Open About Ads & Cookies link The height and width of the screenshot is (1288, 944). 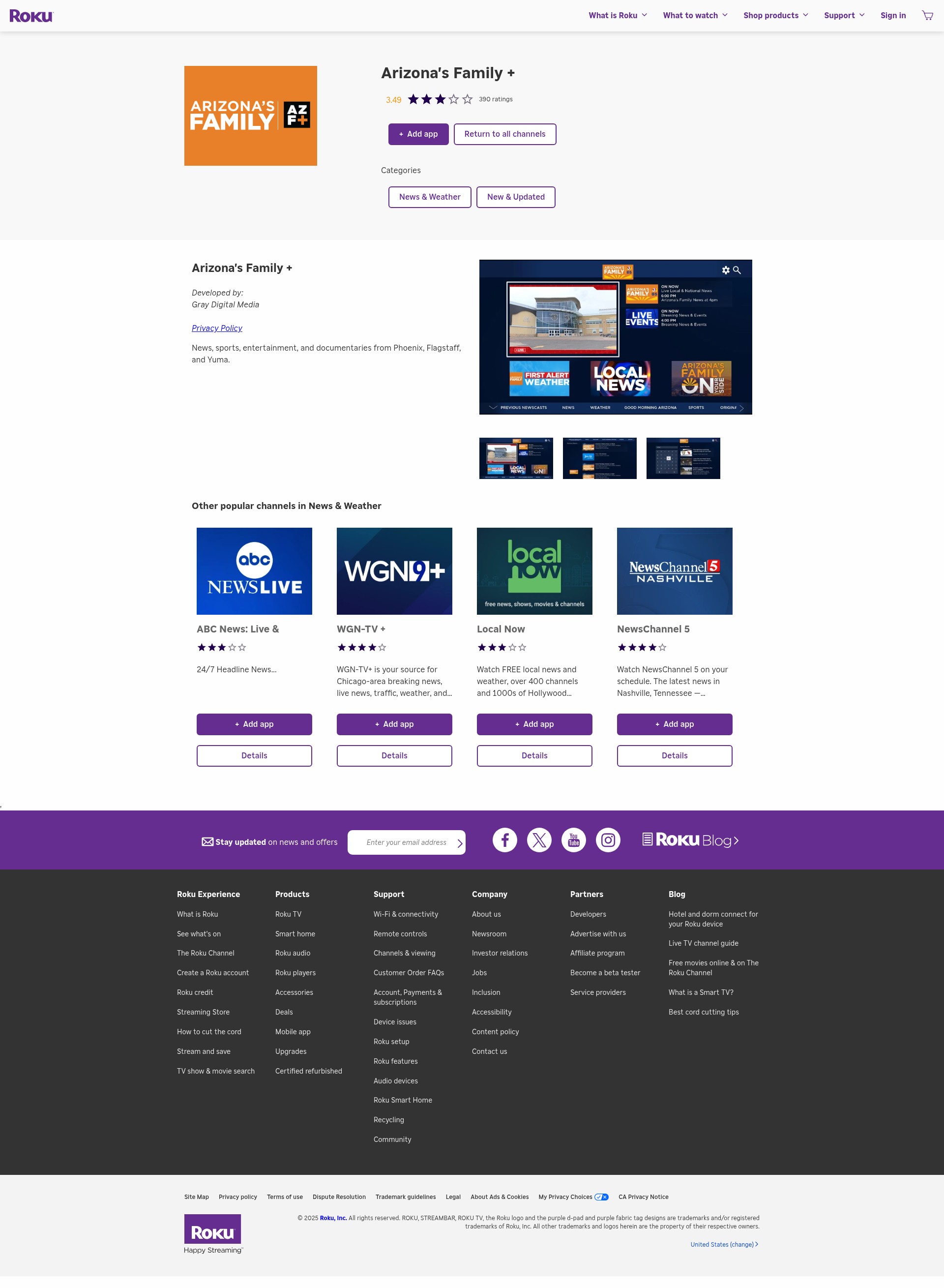coord(500,1197)
